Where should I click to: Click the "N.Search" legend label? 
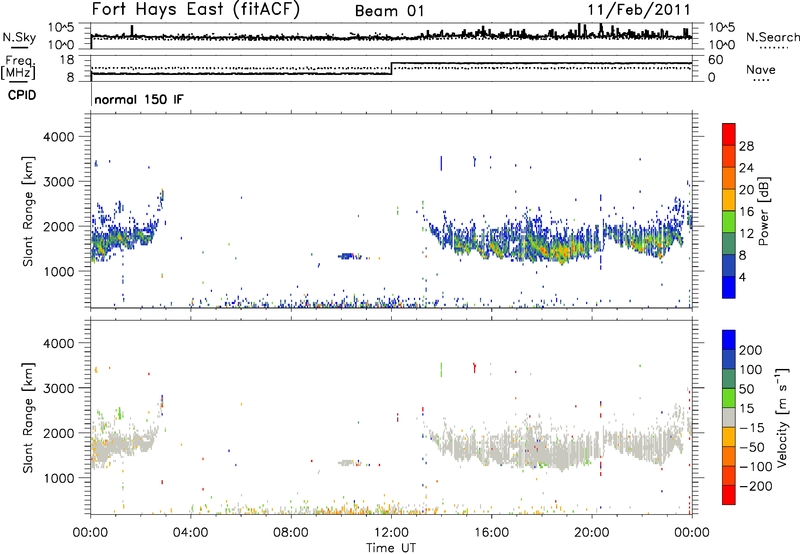pos(773,37)
